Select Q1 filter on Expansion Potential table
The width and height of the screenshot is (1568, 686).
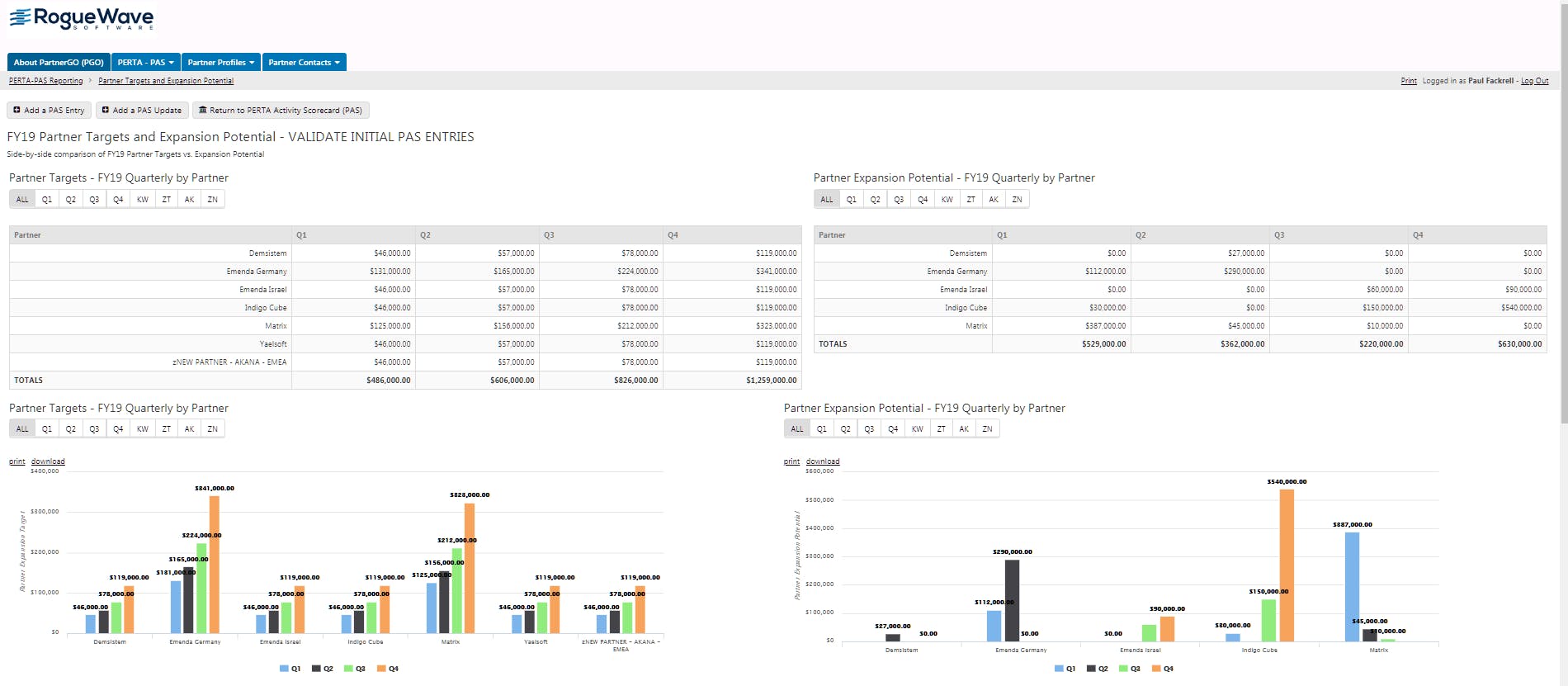852,199
